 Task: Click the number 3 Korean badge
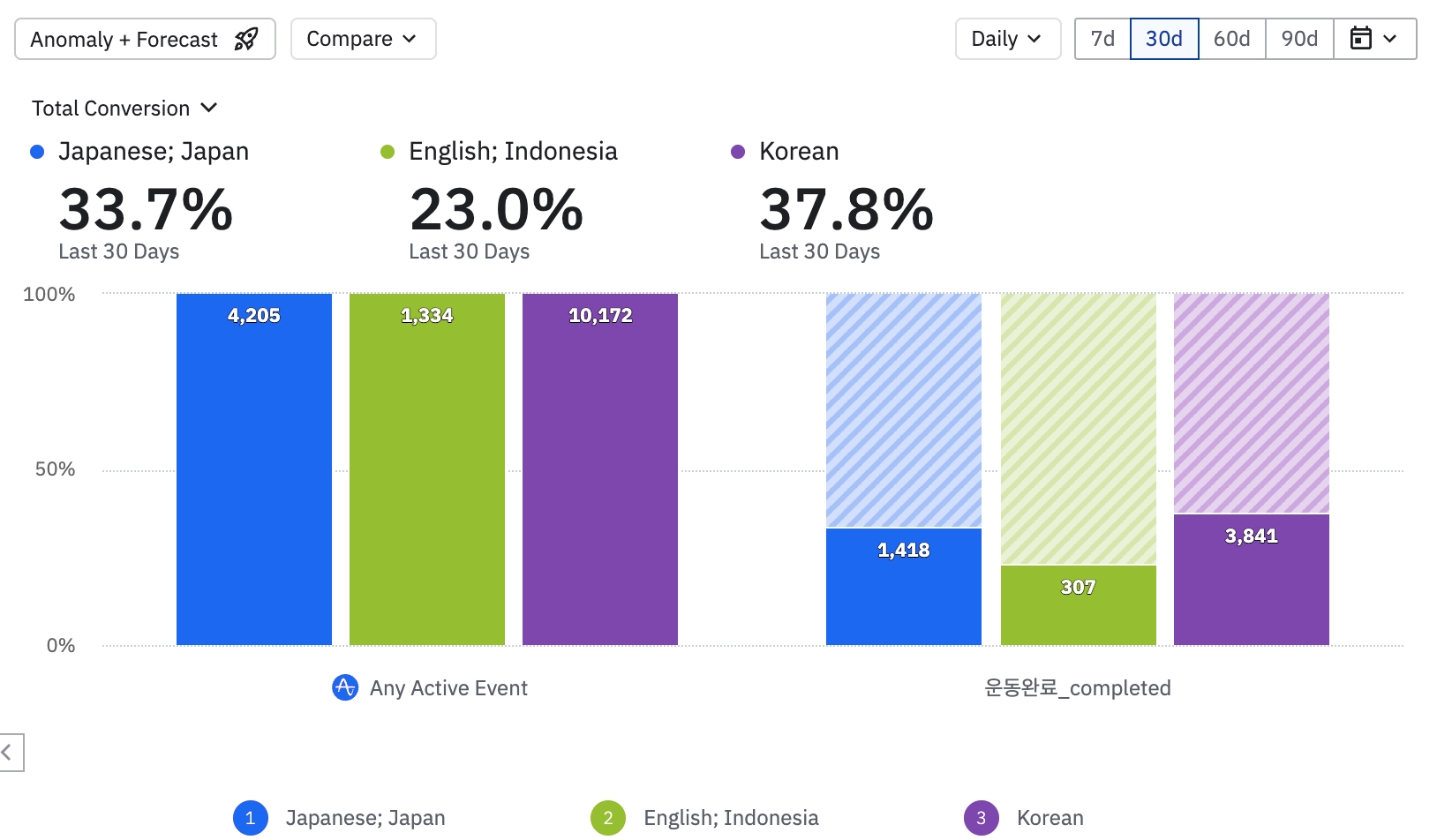981,818
